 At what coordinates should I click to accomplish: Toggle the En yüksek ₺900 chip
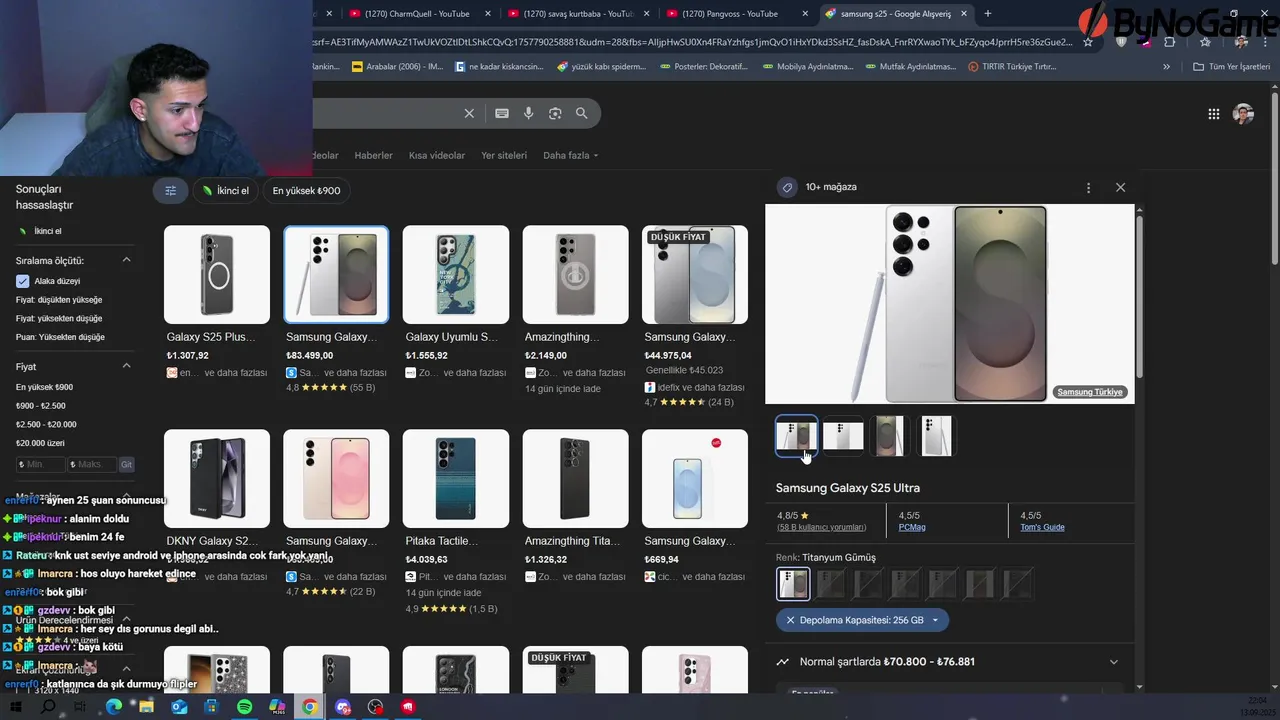click(306, 191)
